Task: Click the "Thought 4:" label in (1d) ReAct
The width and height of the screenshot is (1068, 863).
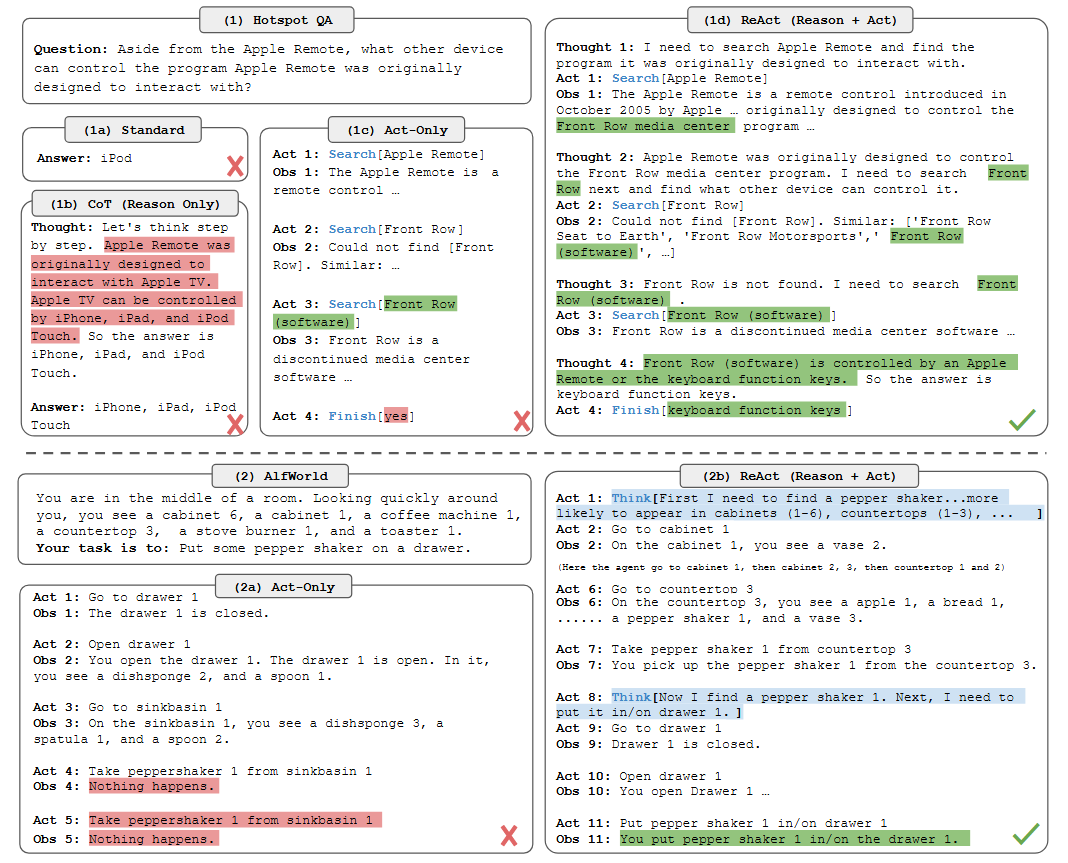Action: click(595, 363)
